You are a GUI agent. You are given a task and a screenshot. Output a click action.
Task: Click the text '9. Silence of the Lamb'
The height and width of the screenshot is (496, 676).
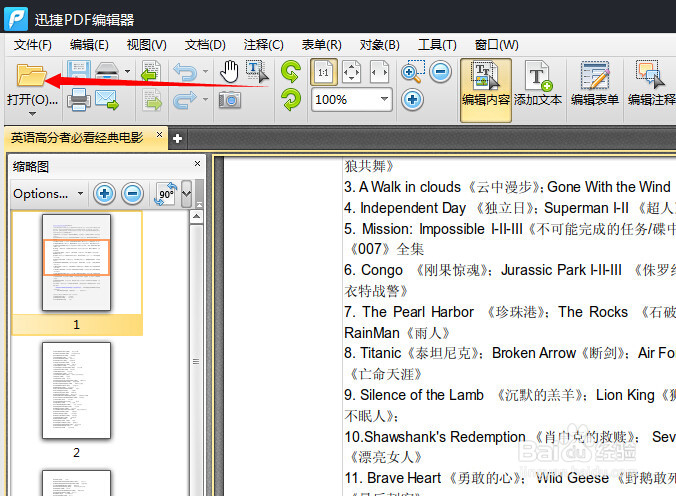click(x=414, y=395)
